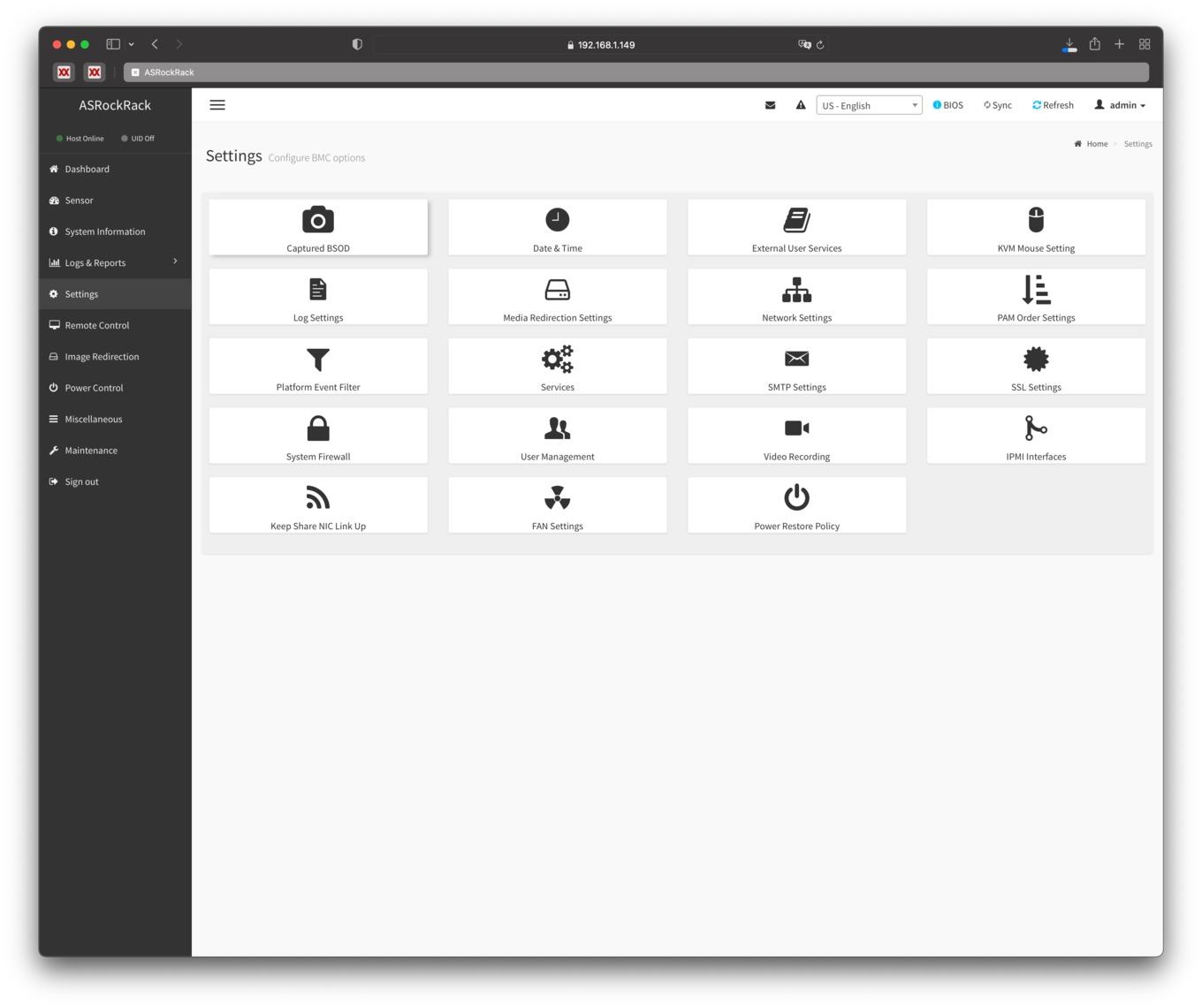1202x1008 pixels.
Task: Open Keep Share NIC Link Up icon
Action: [x=318, y=497]
